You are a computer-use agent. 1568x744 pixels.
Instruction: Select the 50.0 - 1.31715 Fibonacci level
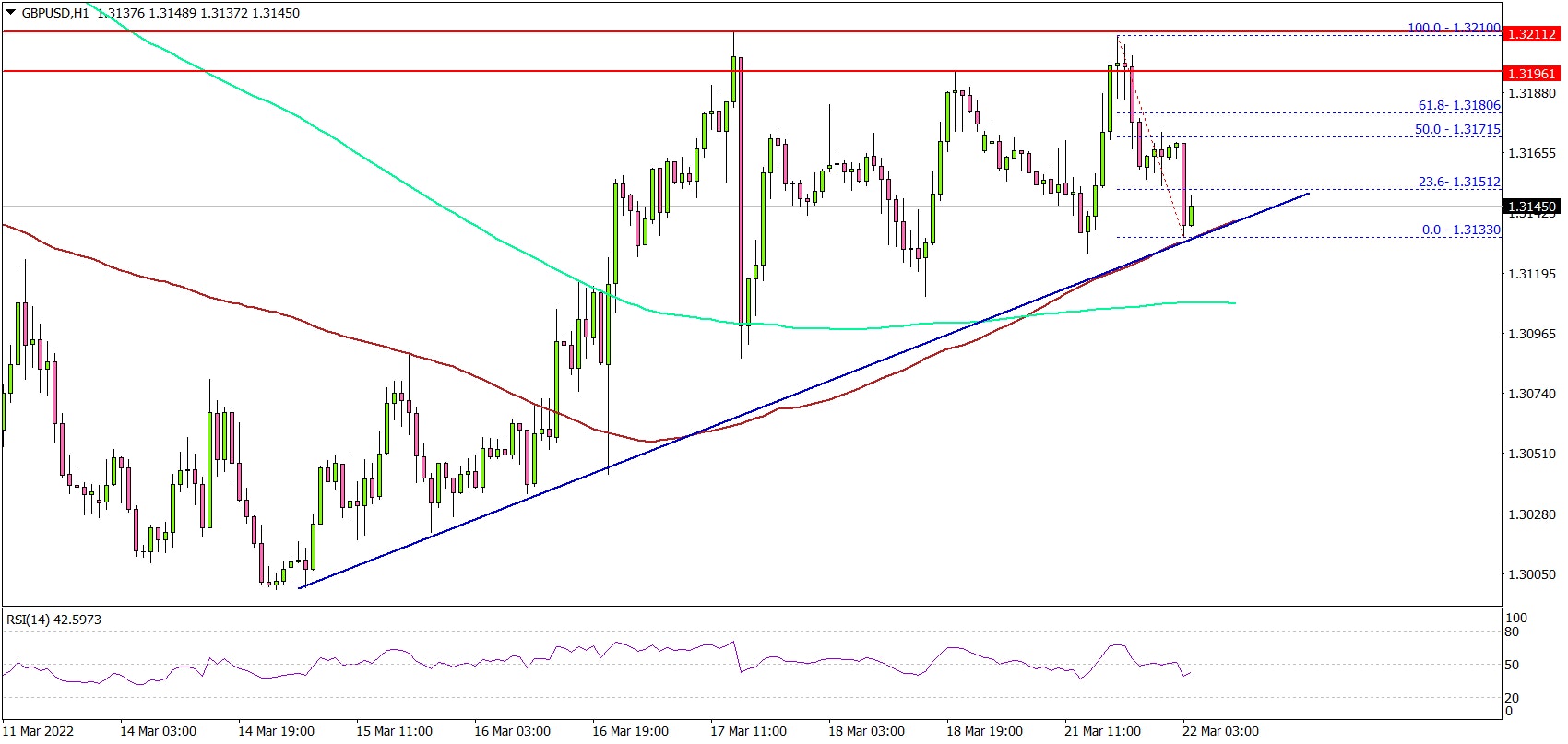[x=1457, y=130]
